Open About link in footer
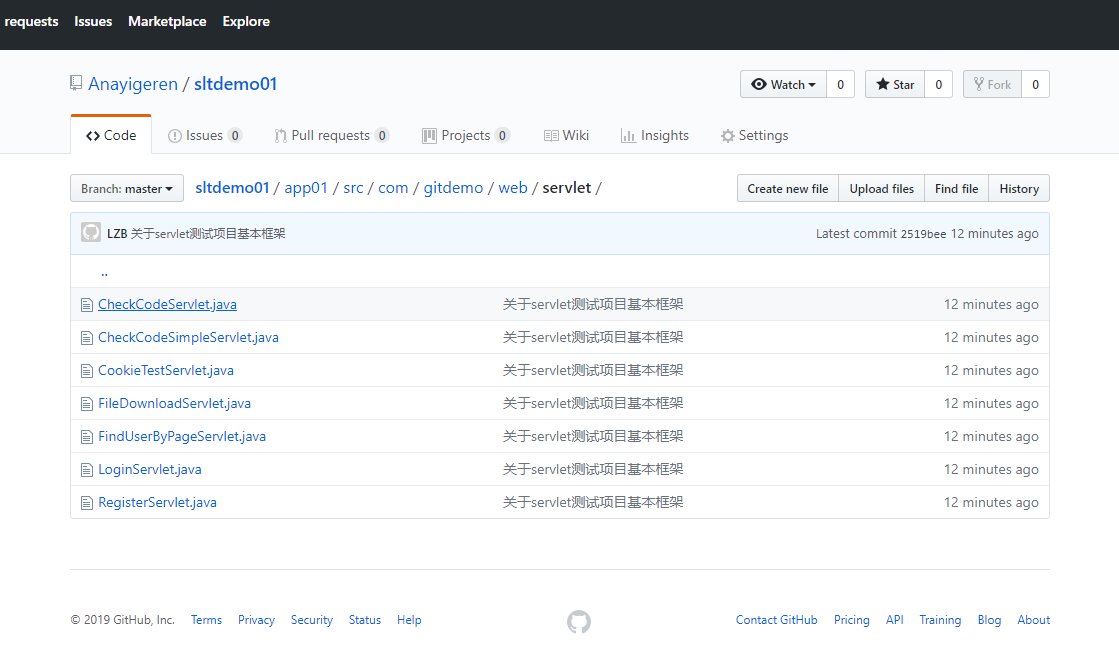 (x=1033, y=620)
